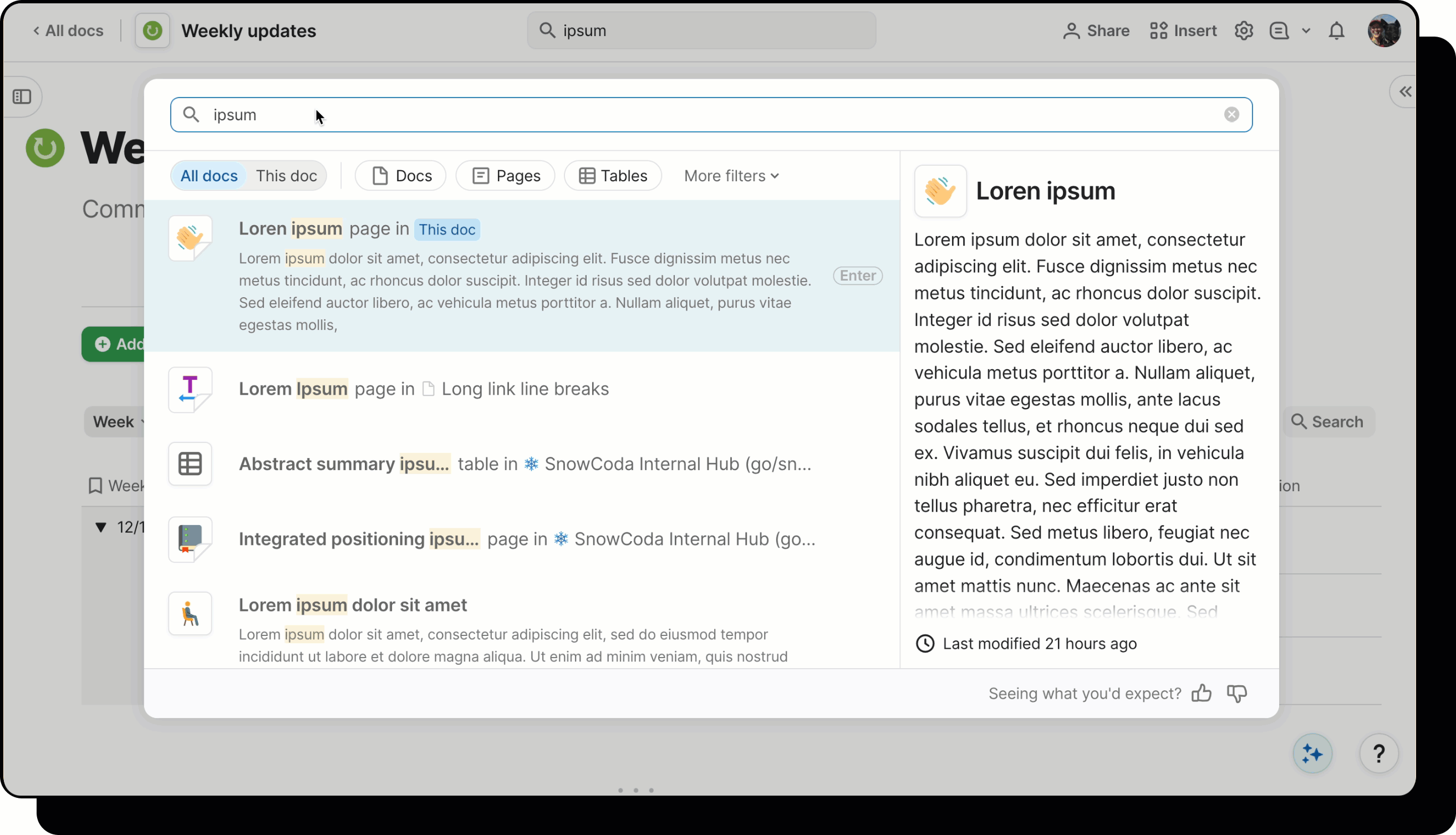Image resolution: width=1456 pixels, height=835 pixels.
Task: Switch to the This doc filter tab
Action: click(x=287, y=176)
